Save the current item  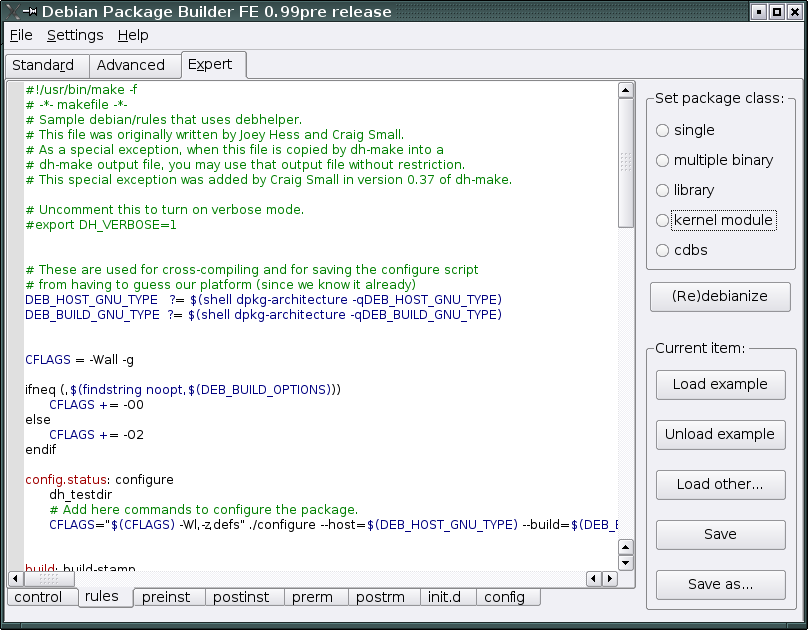[720, 535]
